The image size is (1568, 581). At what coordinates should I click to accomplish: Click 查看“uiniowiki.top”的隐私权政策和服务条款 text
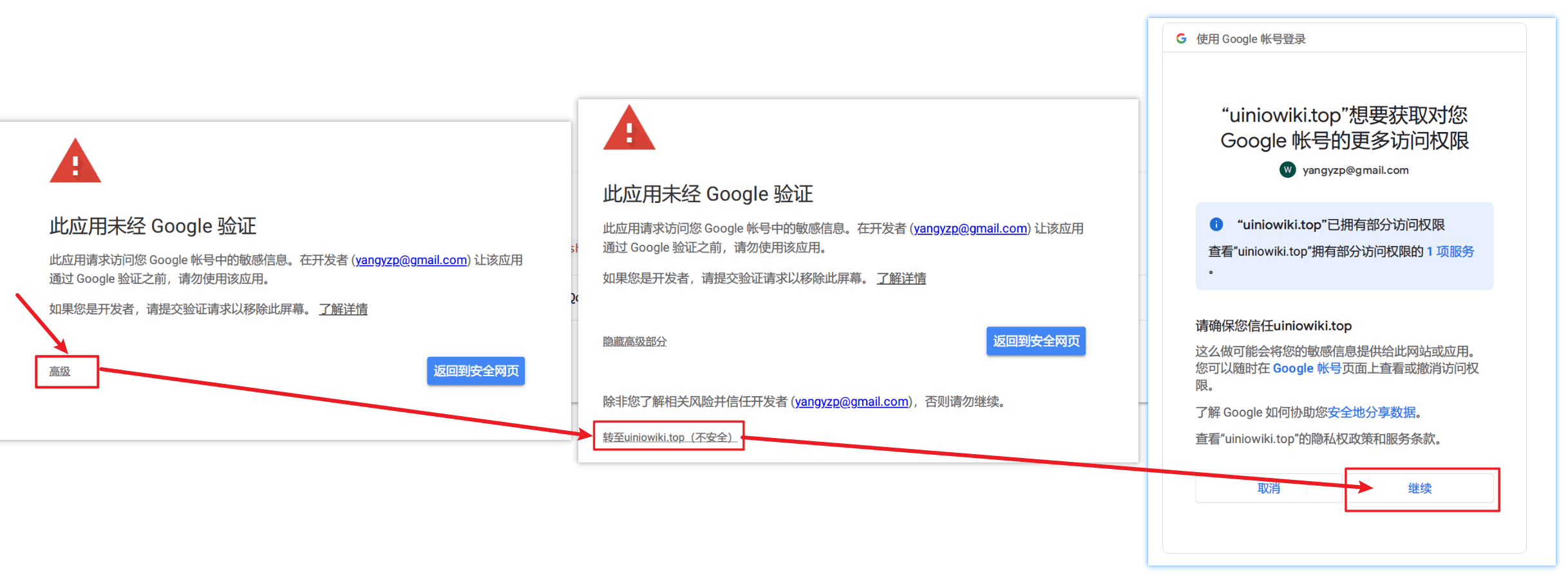pos(1318,439)
